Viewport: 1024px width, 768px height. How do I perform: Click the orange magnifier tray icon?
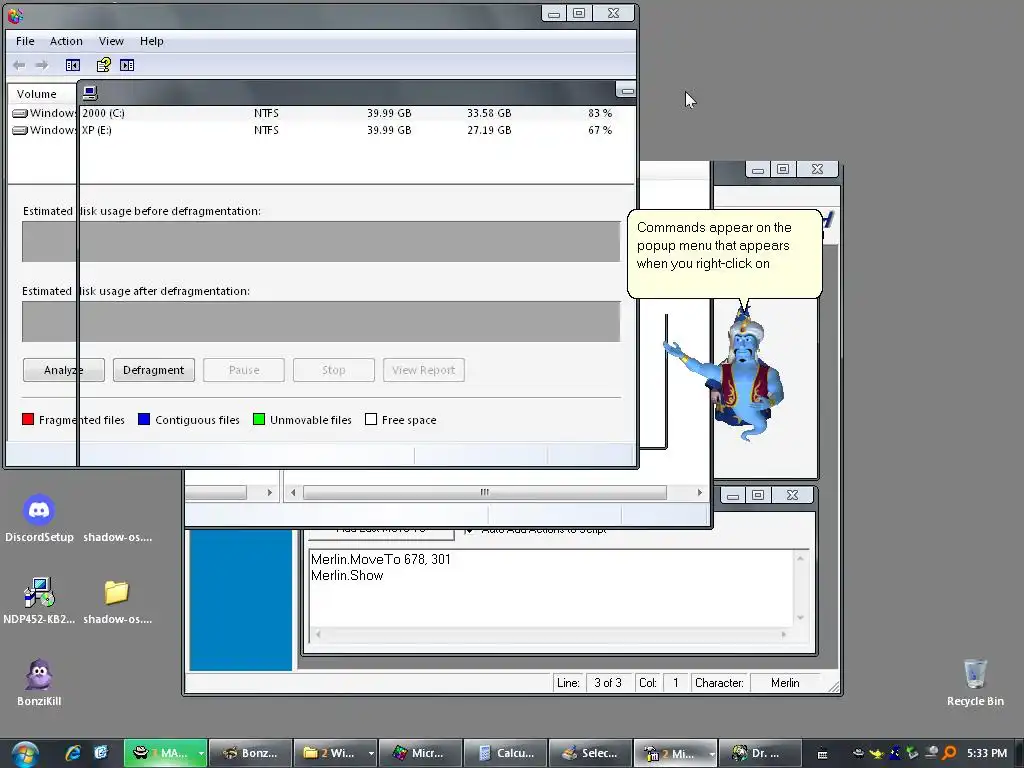coord(949,753)
